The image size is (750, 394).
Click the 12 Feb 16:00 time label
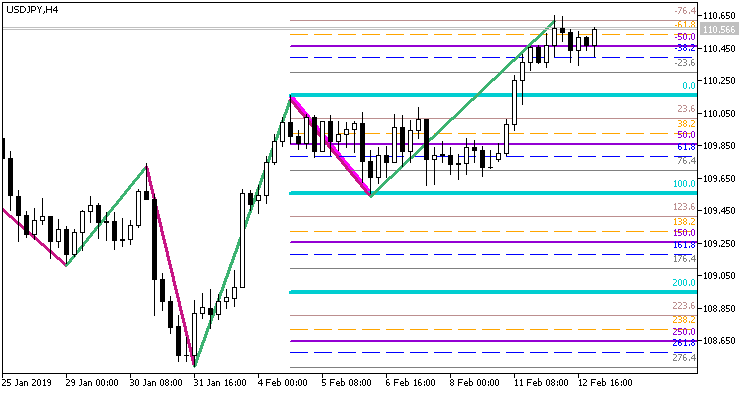[605, 383]
